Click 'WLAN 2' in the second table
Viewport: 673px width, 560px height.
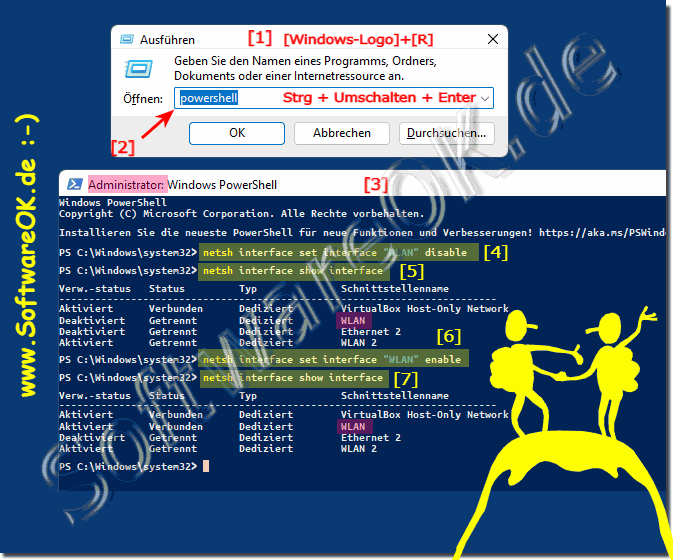coord(359,449)
